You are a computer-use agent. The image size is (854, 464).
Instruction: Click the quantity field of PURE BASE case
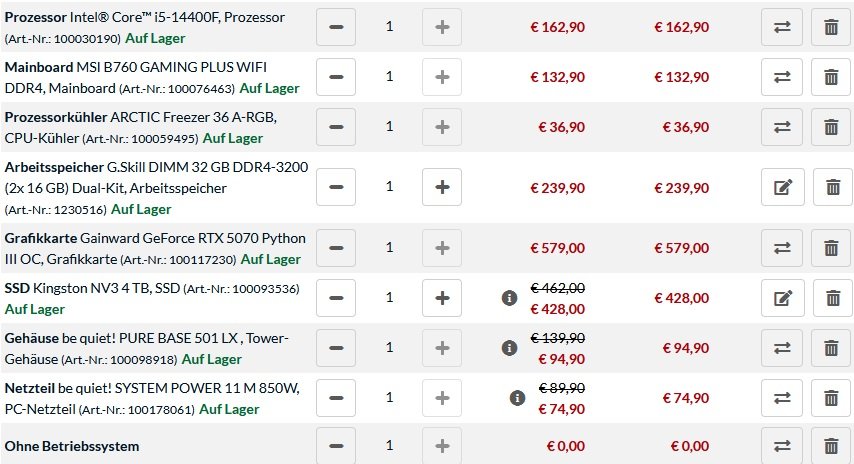(389, 347)
